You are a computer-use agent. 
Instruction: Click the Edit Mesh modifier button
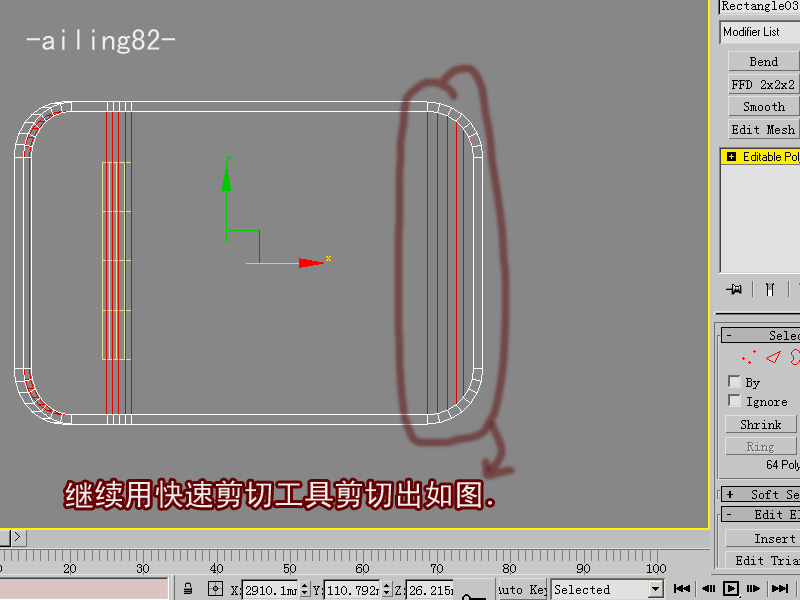point(763,130)
